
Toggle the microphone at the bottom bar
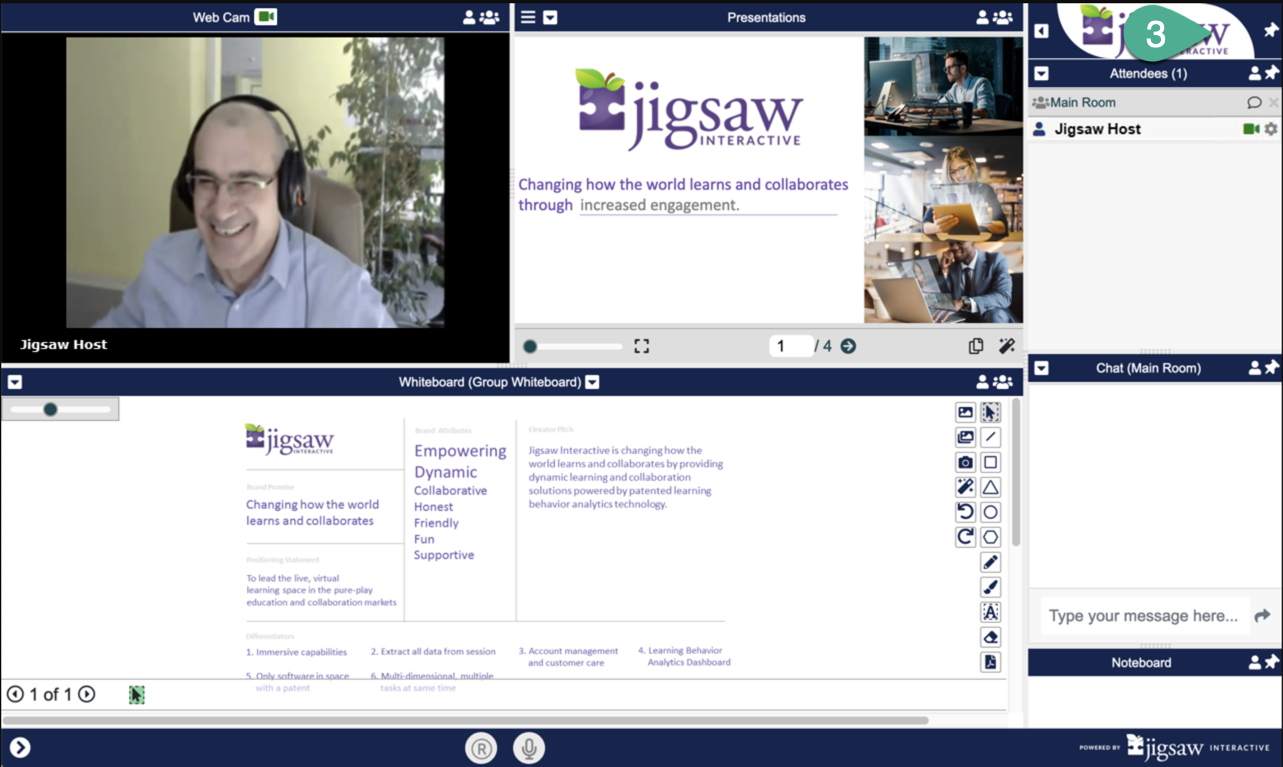[x=529, y=748]
